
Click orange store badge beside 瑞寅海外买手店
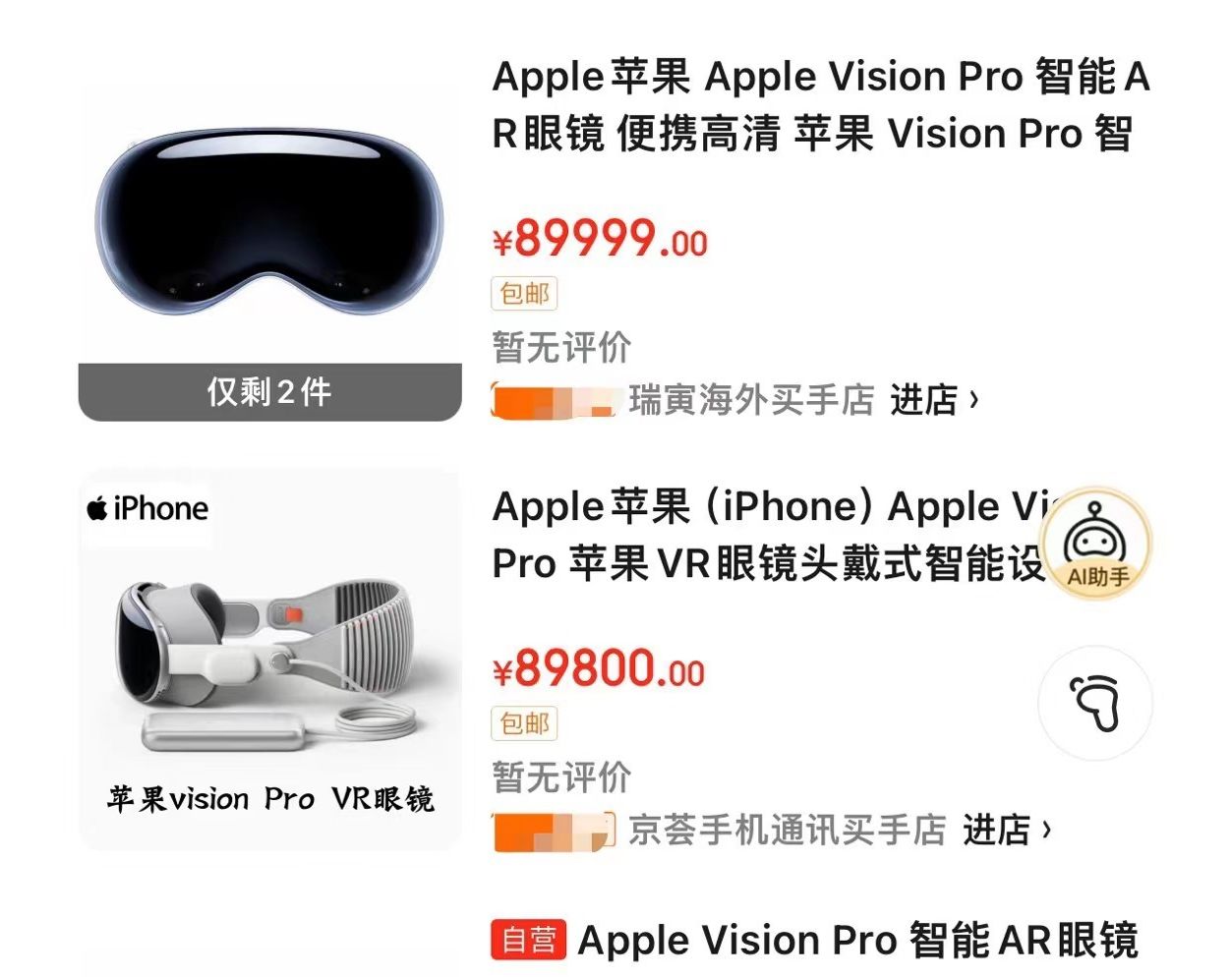[555, 400]
